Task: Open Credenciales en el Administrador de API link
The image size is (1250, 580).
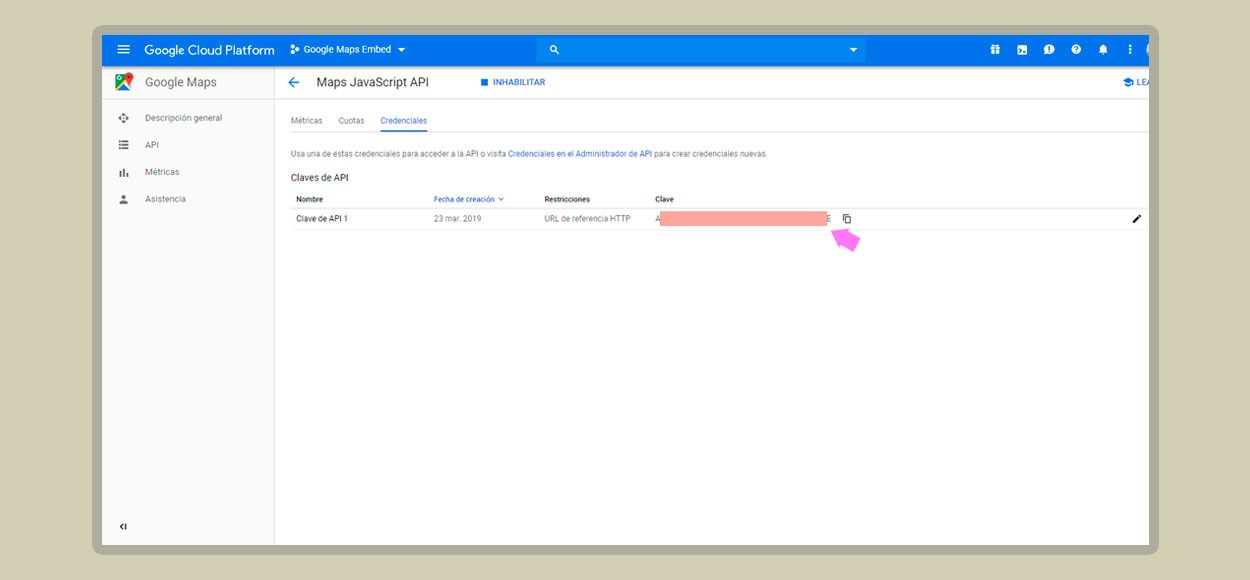Action: coord(580,154)
